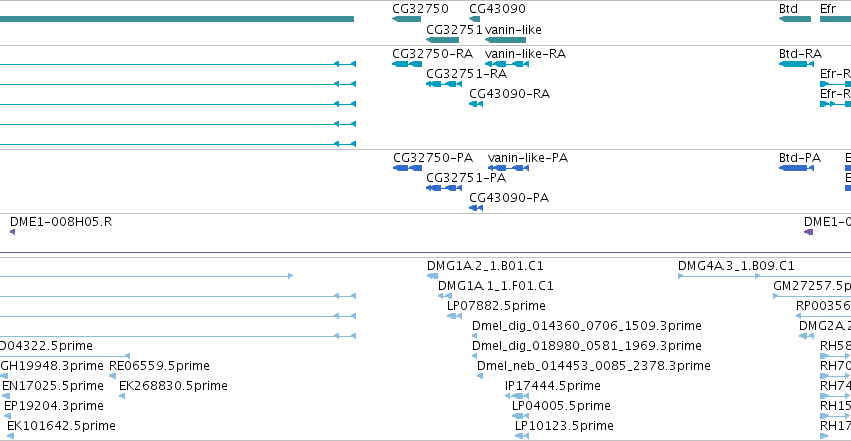
Task: Open EST DMG1A.2_1.B01.C1
Action: (x=485, y=266)
